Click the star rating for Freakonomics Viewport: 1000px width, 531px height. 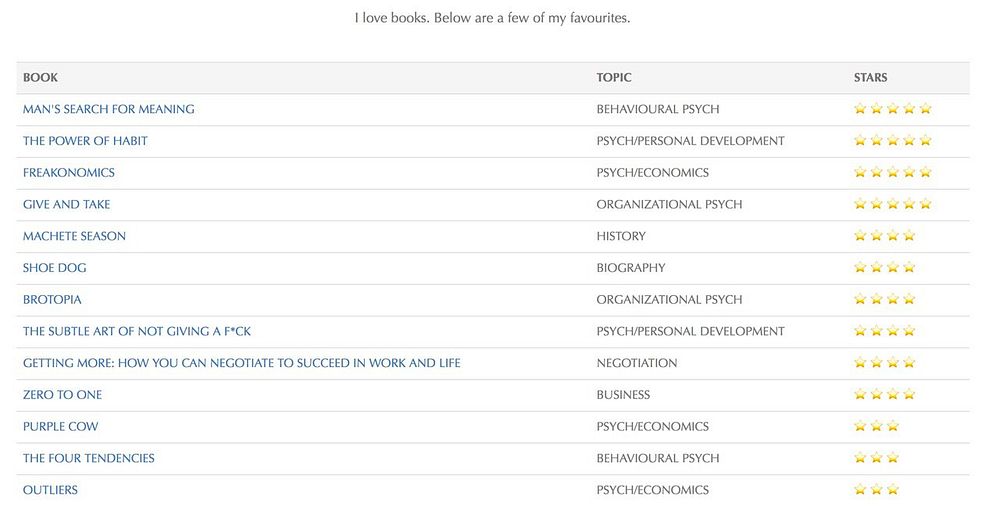[x=893, y=173]
